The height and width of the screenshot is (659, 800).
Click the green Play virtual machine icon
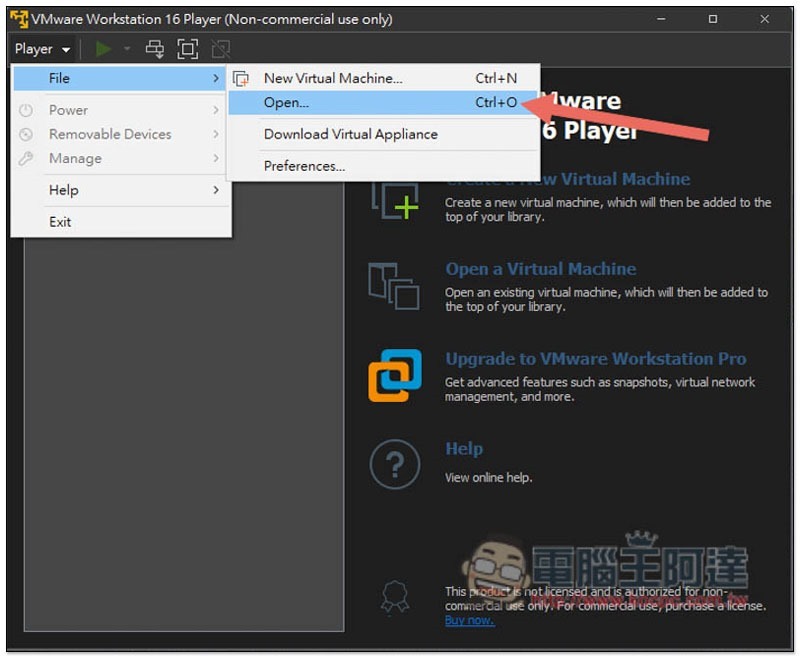pos(103,49)
